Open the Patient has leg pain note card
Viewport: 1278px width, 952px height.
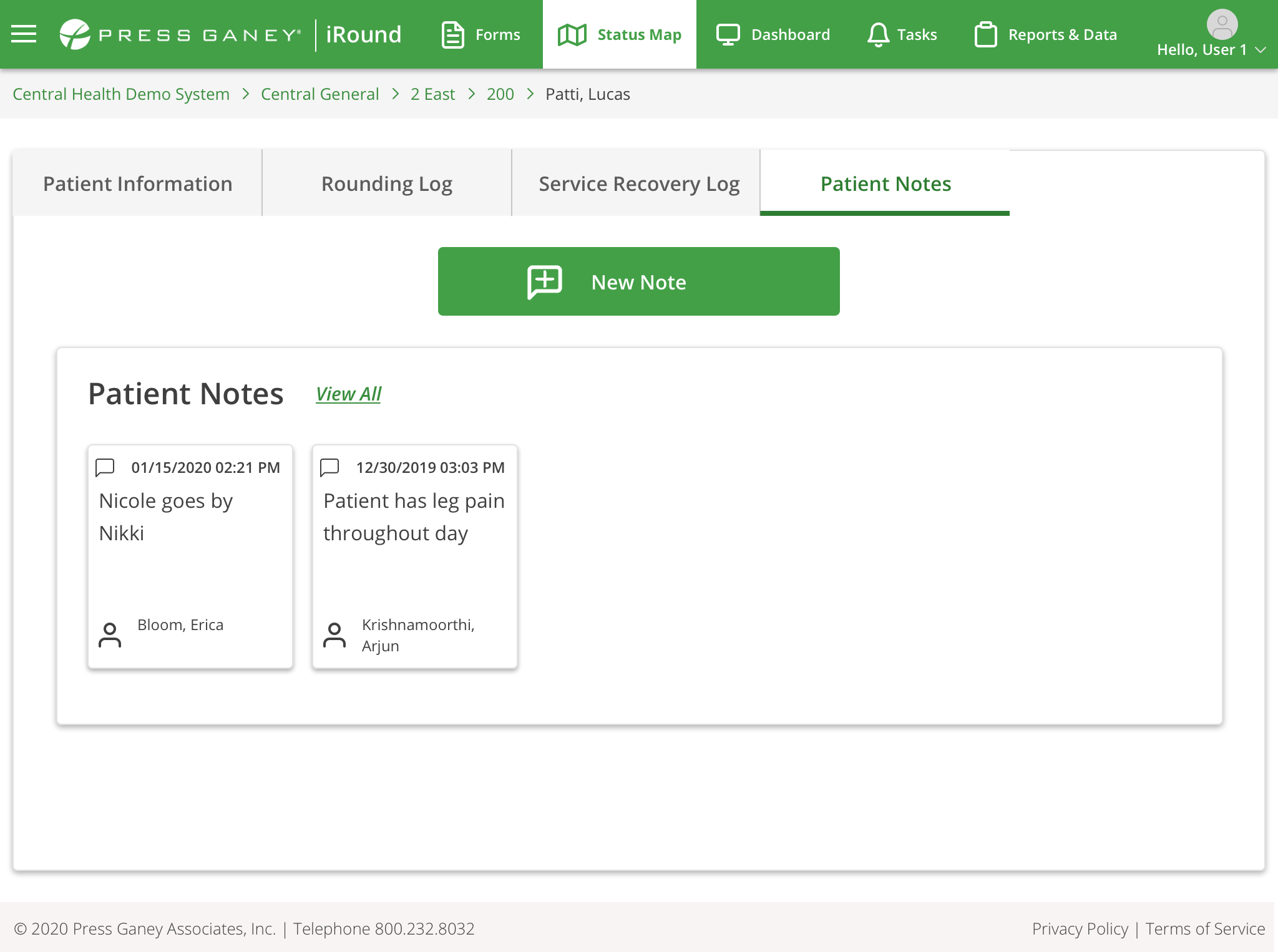pyautogui.click(x=415, y=556)
